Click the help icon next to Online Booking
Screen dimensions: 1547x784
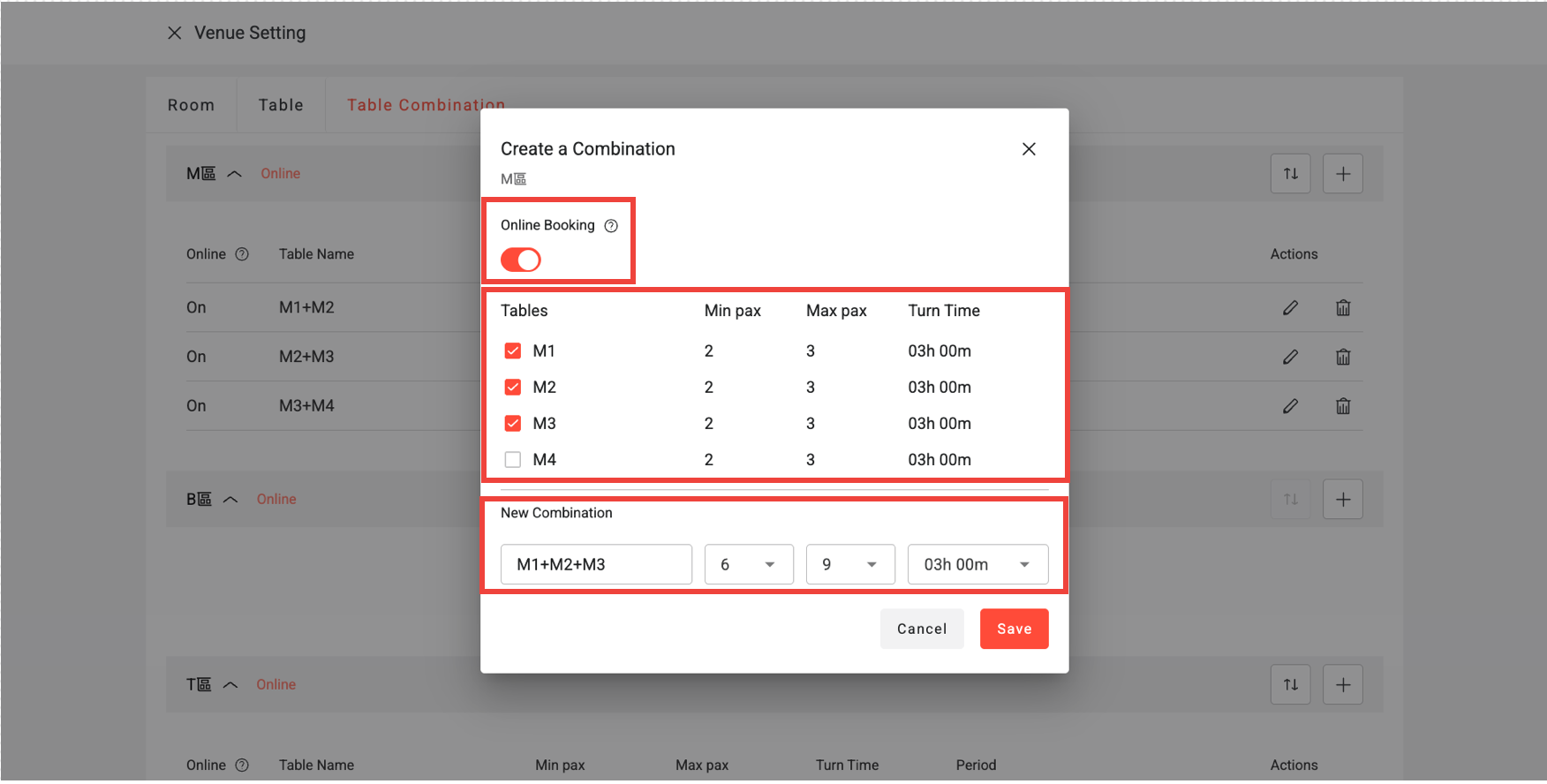[611, 226]
